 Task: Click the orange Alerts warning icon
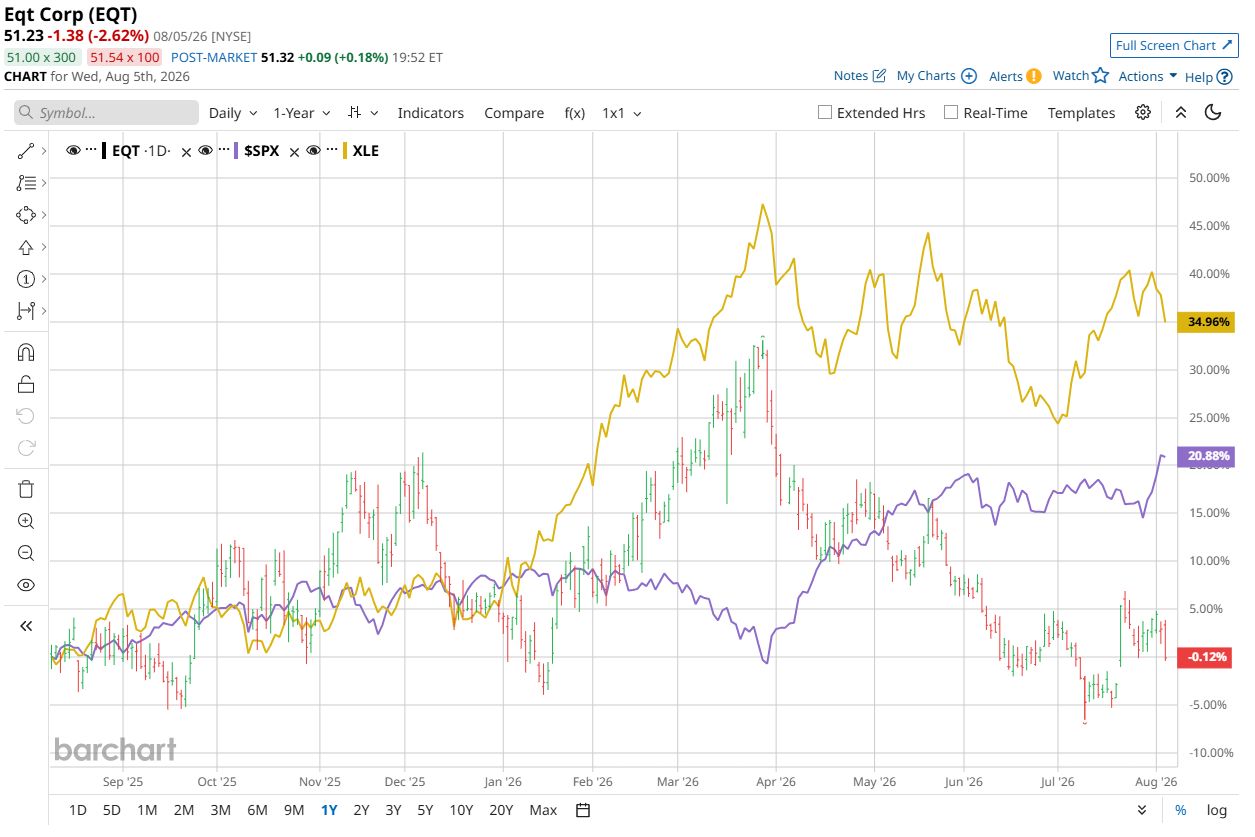(x=1034, y=76)
